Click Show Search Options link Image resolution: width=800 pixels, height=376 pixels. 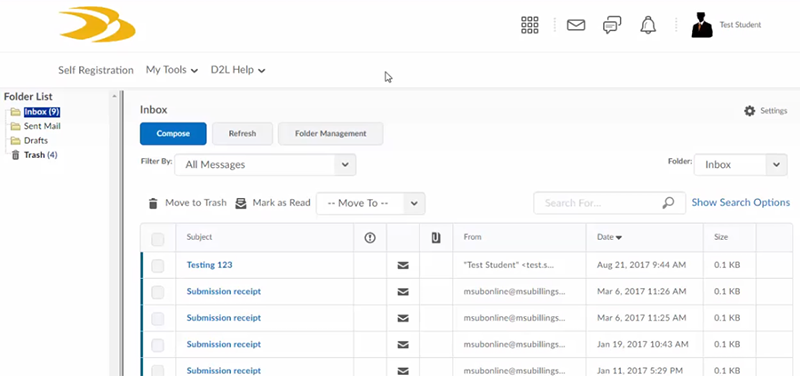[x=740, y=203]
